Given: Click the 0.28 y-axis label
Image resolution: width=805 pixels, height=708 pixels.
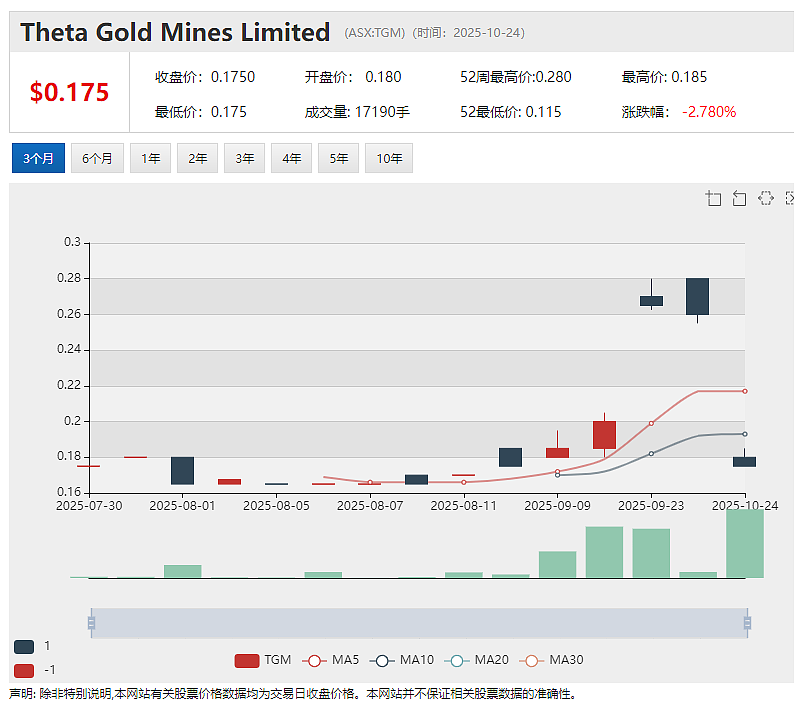Looking at the screenshot, I should pyautogui.click(x=69, y=278).
